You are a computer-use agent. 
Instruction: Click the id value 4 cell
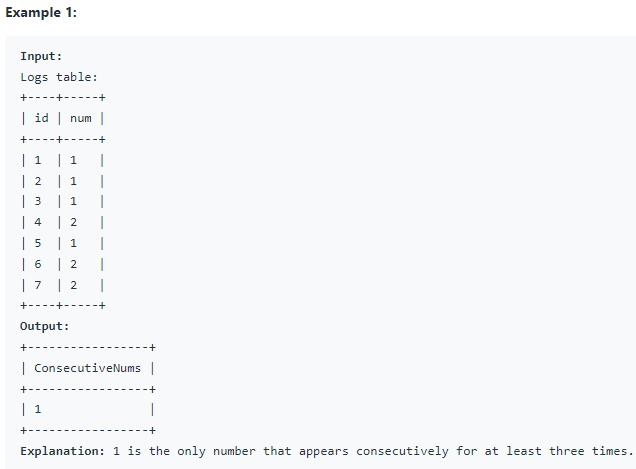pos(38,222)
